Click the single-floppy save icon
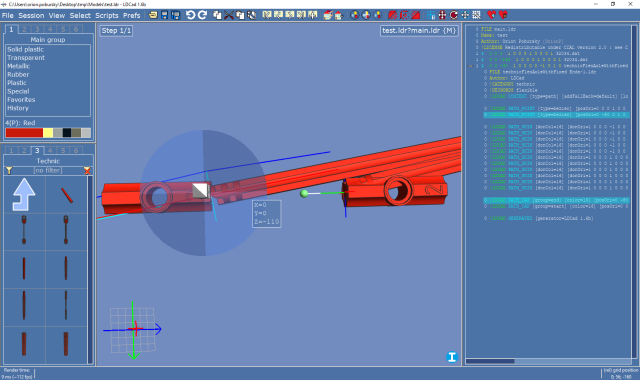 164,15
